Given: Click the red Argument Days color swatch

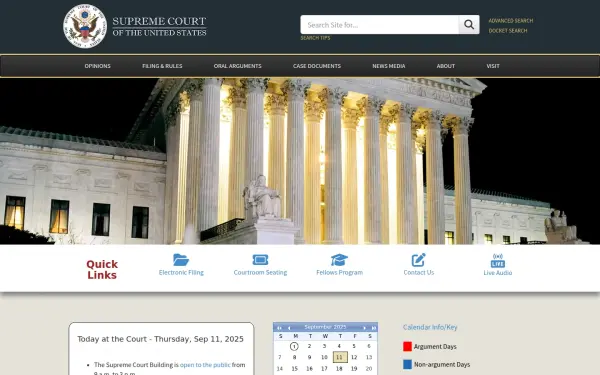Looking at the screenshot, I should (408, 346).
